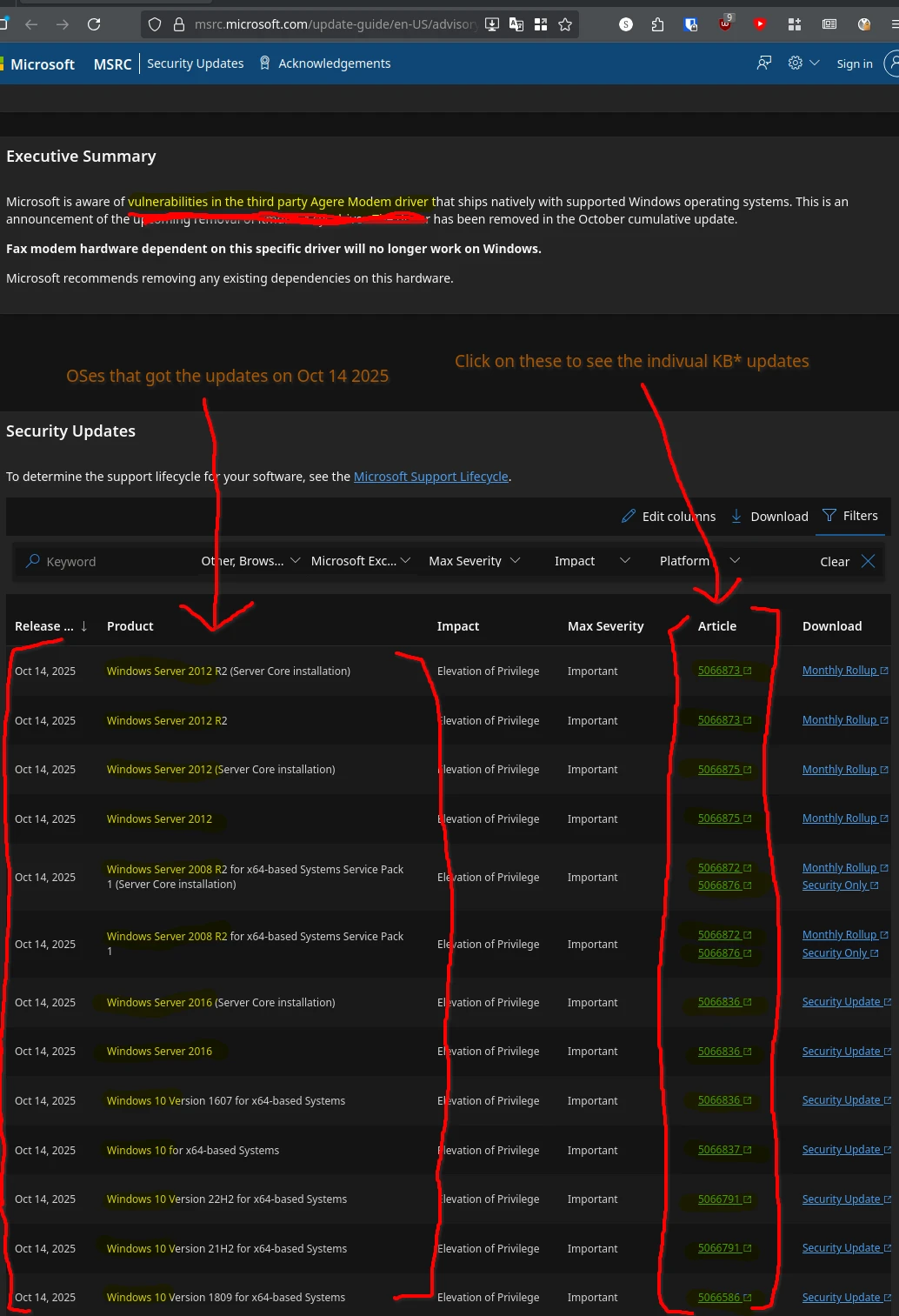Viewport: 899px width, 1316px height.
Task: Open Monthly Rollup for Windows Server 2012 R2
Action: pos(839,720)
